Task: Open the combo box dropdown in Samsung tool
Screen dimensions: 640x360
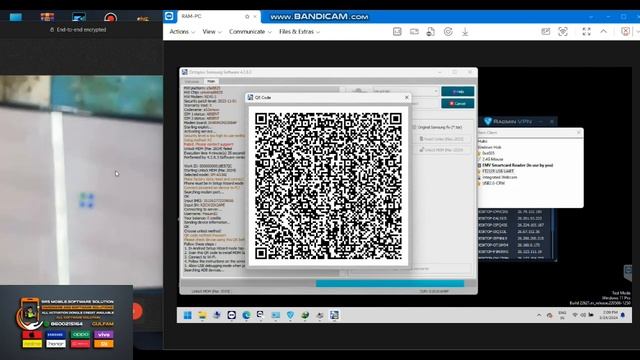Action: point(436,91)
